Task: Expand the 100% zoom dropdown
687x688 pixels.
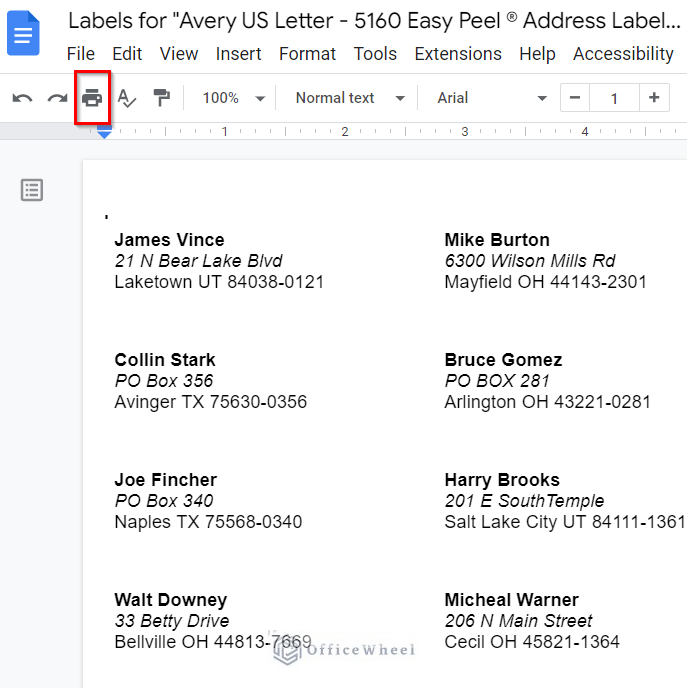Action: [x=233, y=98]
